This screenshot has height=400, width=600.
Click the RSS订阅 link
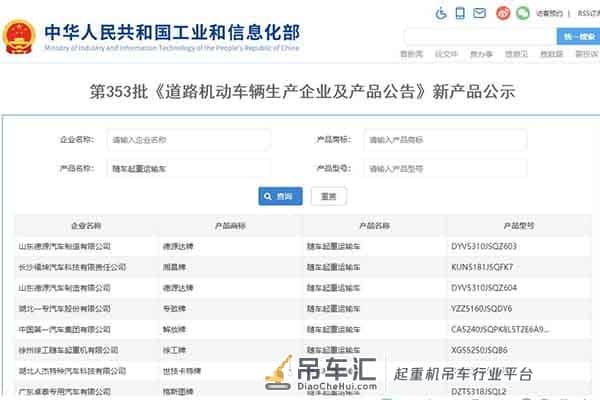click(x=589, y=14)
